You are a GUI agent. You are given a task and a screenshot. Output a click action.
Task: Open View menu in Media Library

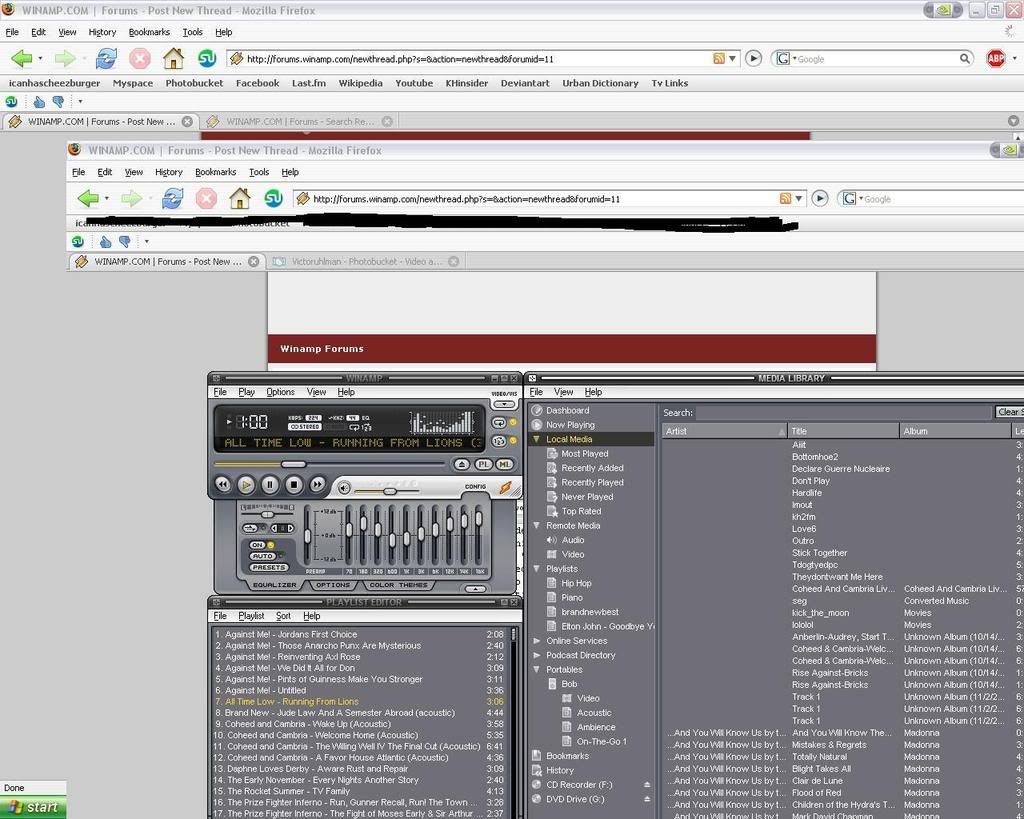(563, 392)
